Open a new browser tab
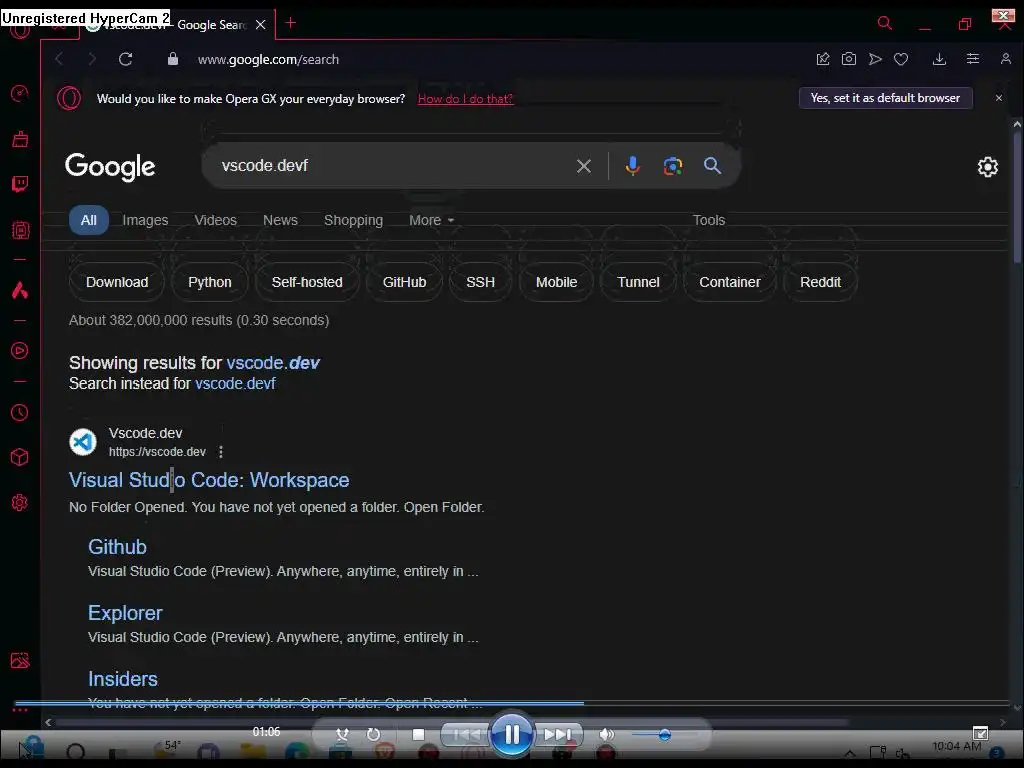 [291, 24]
